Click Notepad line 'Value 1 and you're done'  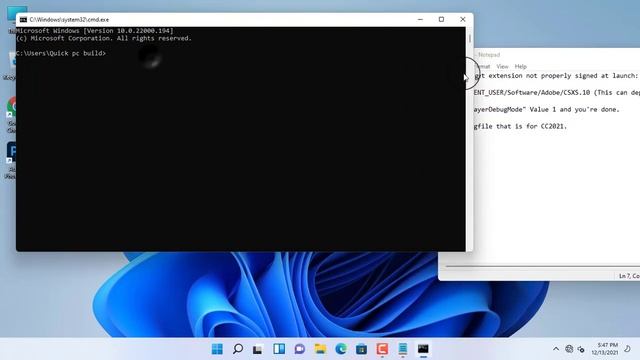tap(574, 109)
